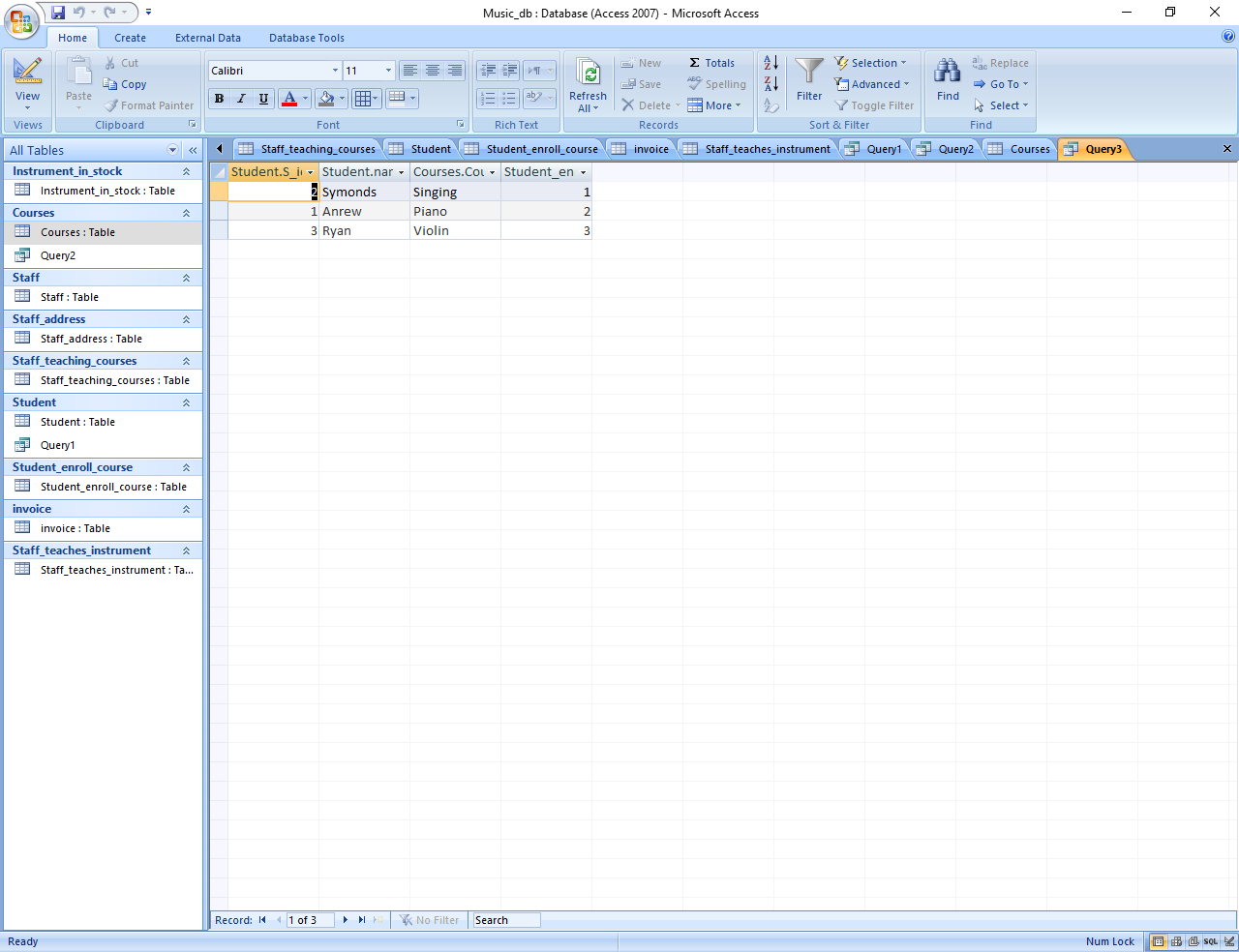Open the Student.name column dropdown arrow
The image size is (1239, 952).
[401, 172]
